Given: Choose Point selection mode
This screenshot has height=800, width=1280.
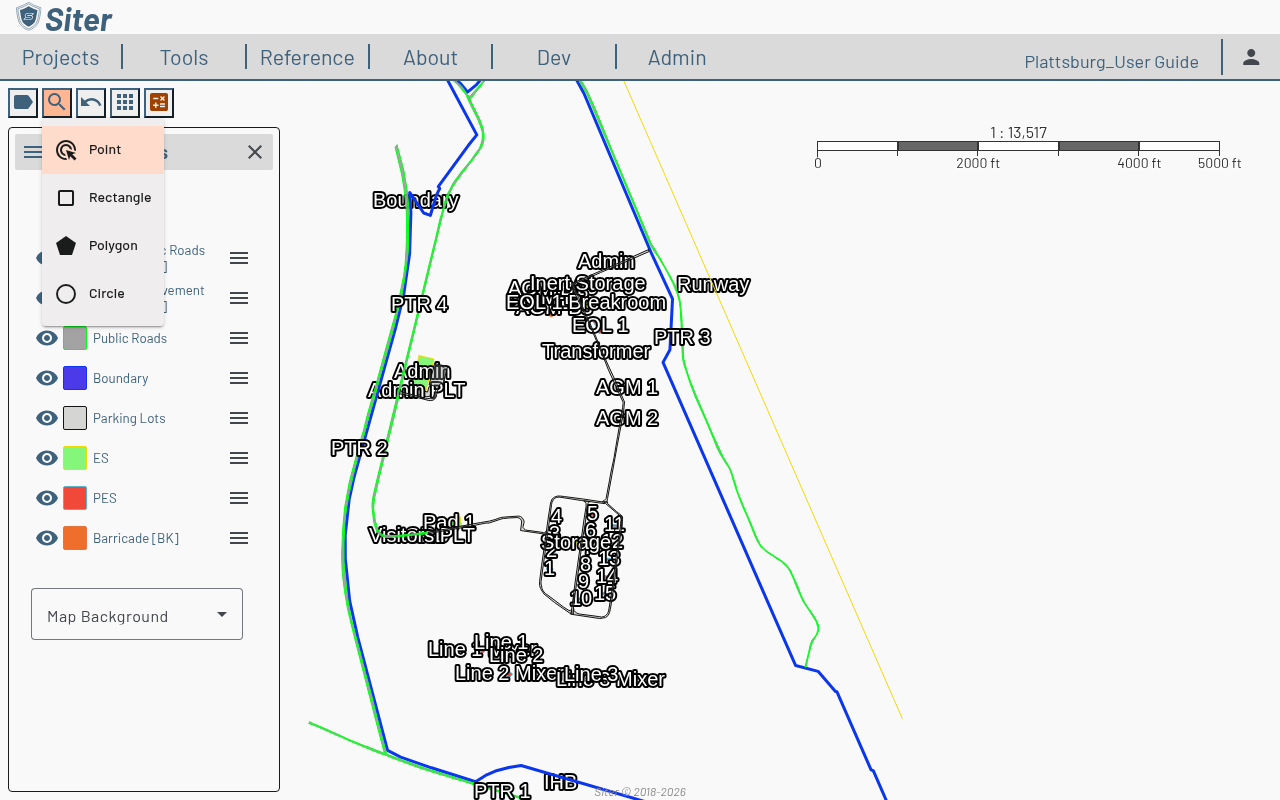Looking at the screenshot, I should (103, 150).
